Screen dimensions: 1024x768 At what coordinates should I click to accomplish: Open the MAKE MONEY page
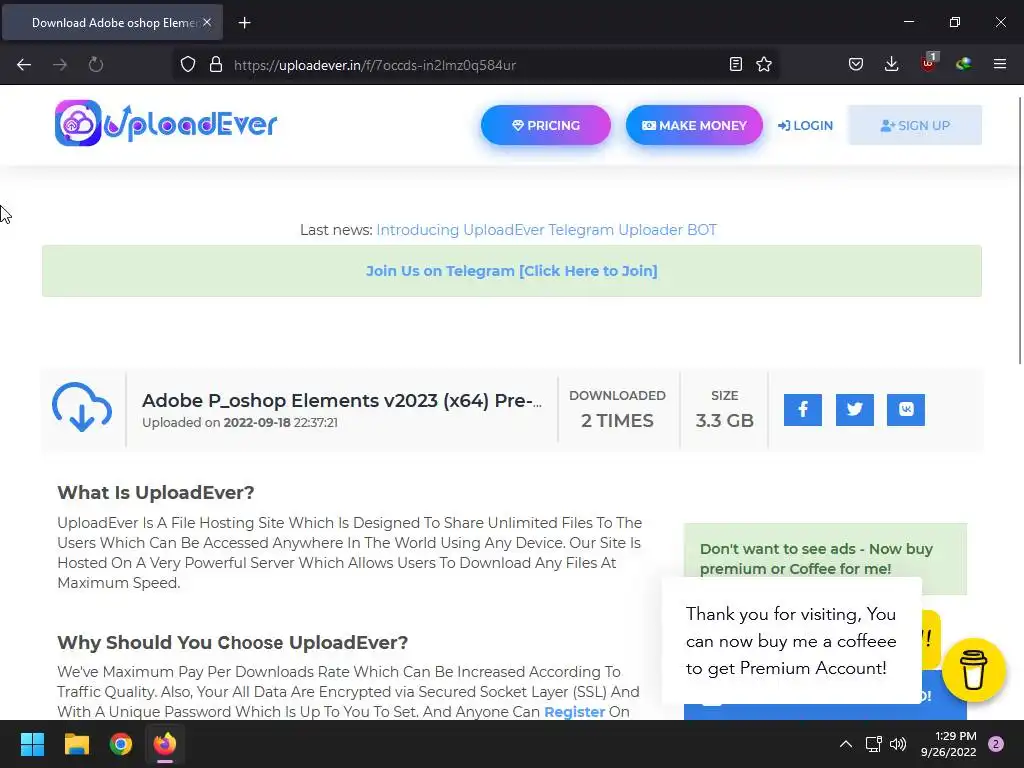694,125
